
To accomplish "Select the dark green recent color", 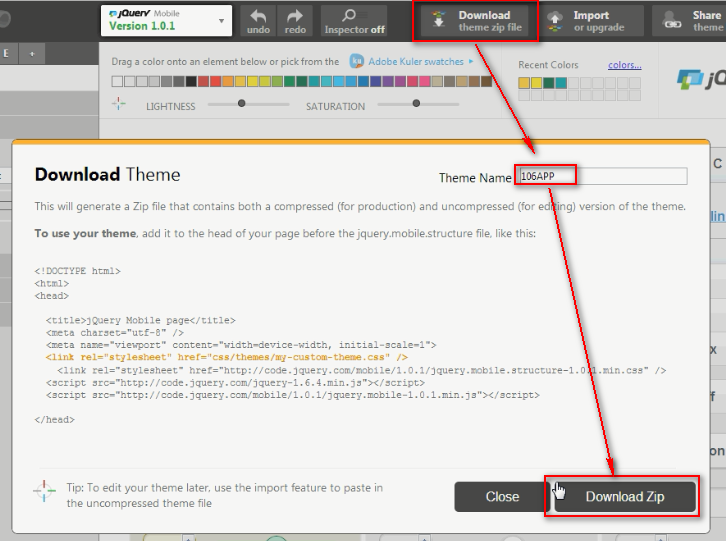I will (x=549, y=83).
